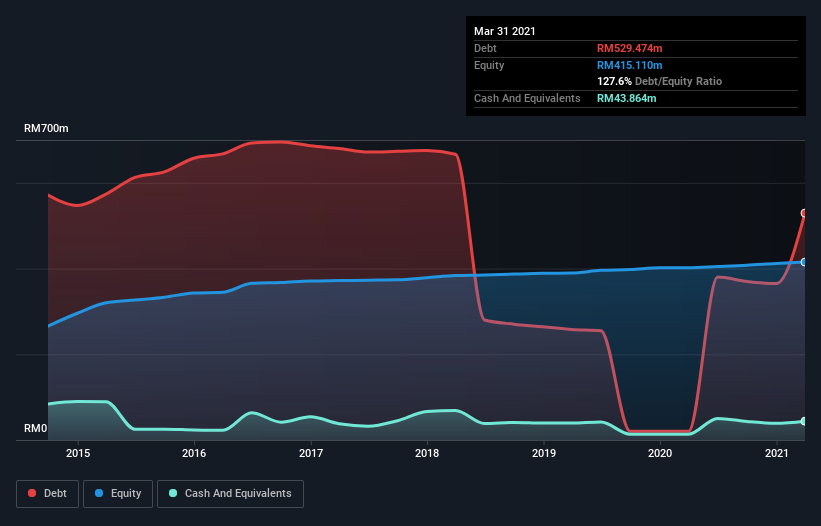Click the RM700m axis label

tap(46, 128)
